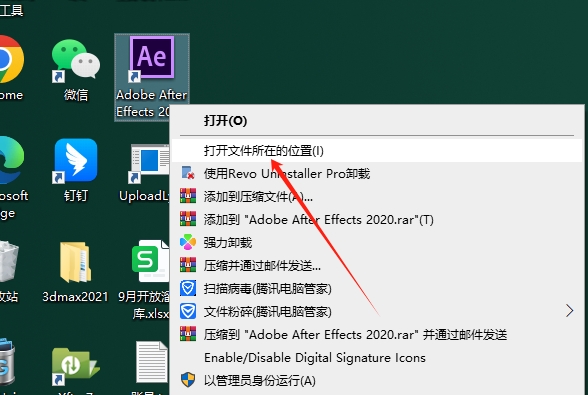Choose 使用Revo Uninstaller Pro卸载

[x=377, y=174]
